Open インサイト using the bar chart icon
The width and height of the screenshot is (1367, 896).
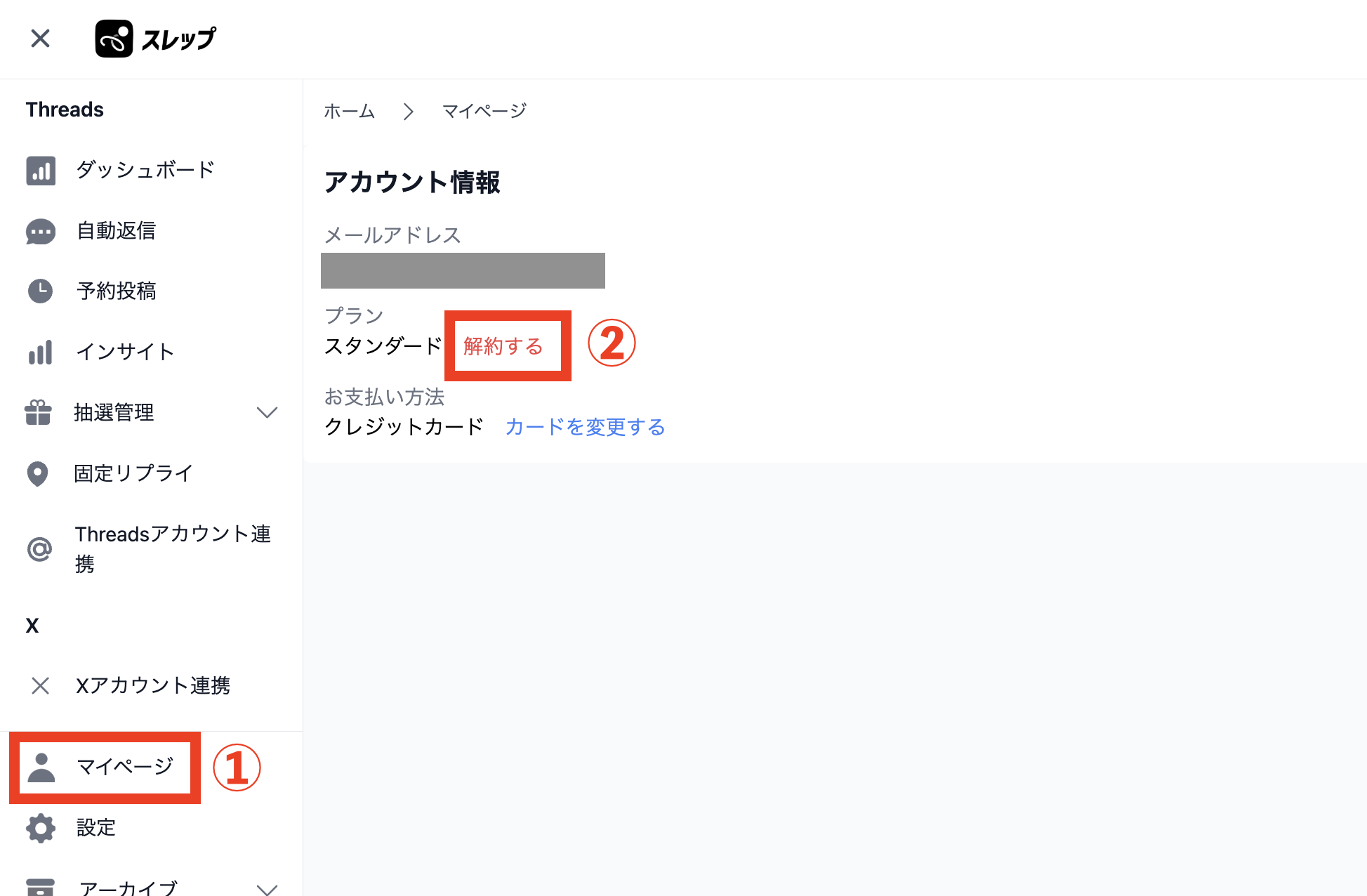pos(40,352)
